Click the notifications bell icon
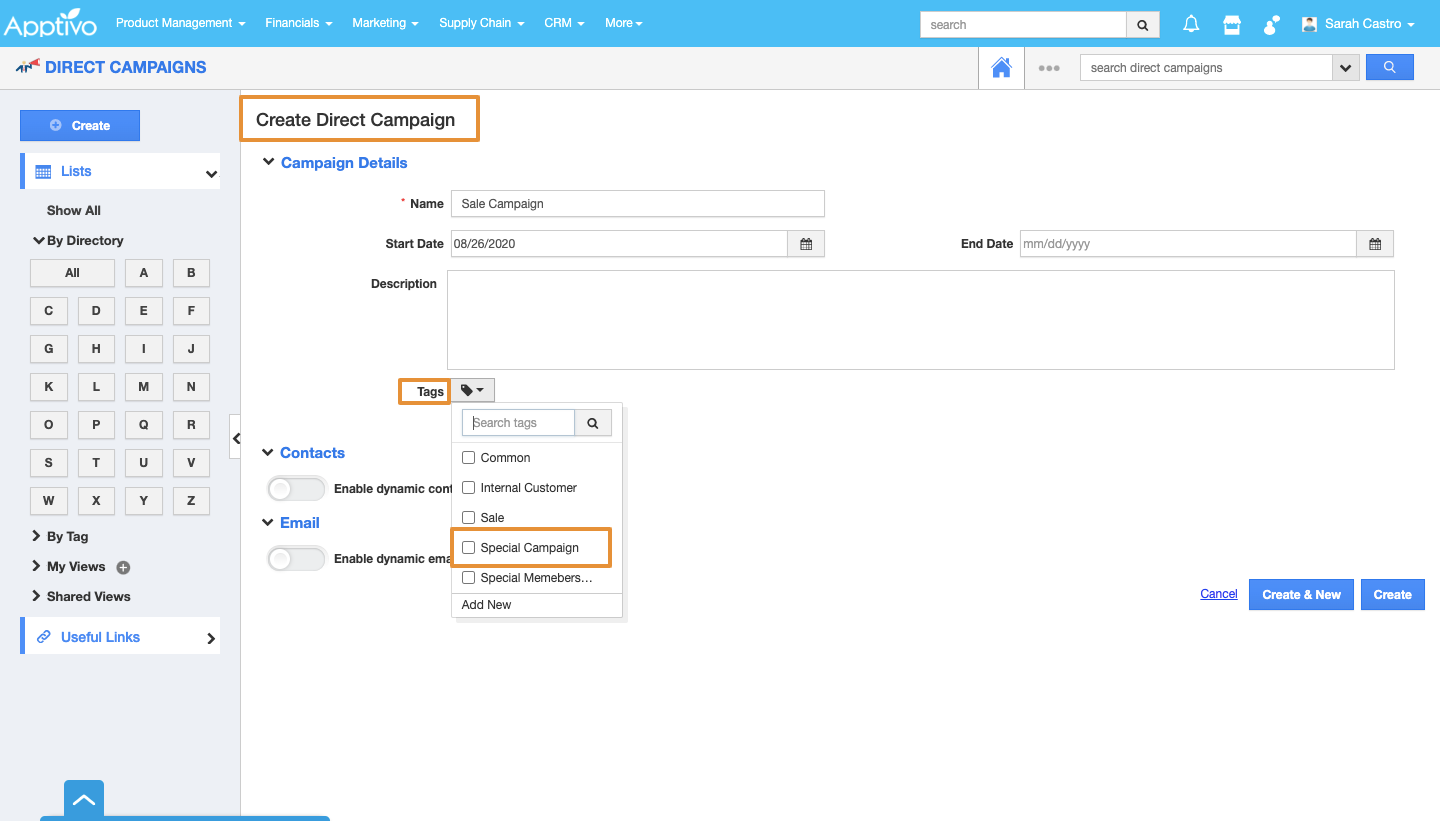The image size is (1440, 821). point(1191,24)
